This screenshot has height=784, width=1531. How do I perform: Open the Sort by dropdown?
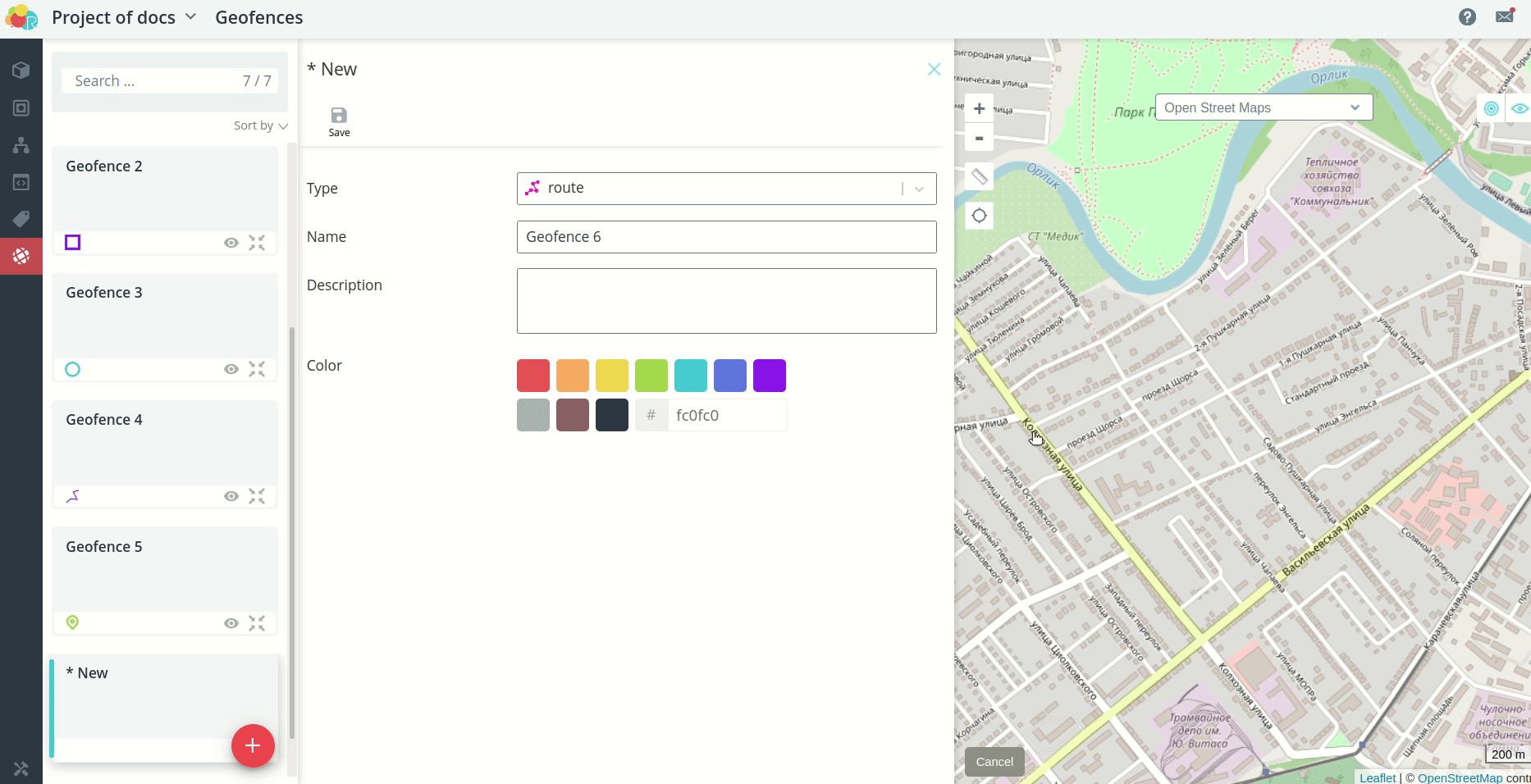(x=260, y=125)
